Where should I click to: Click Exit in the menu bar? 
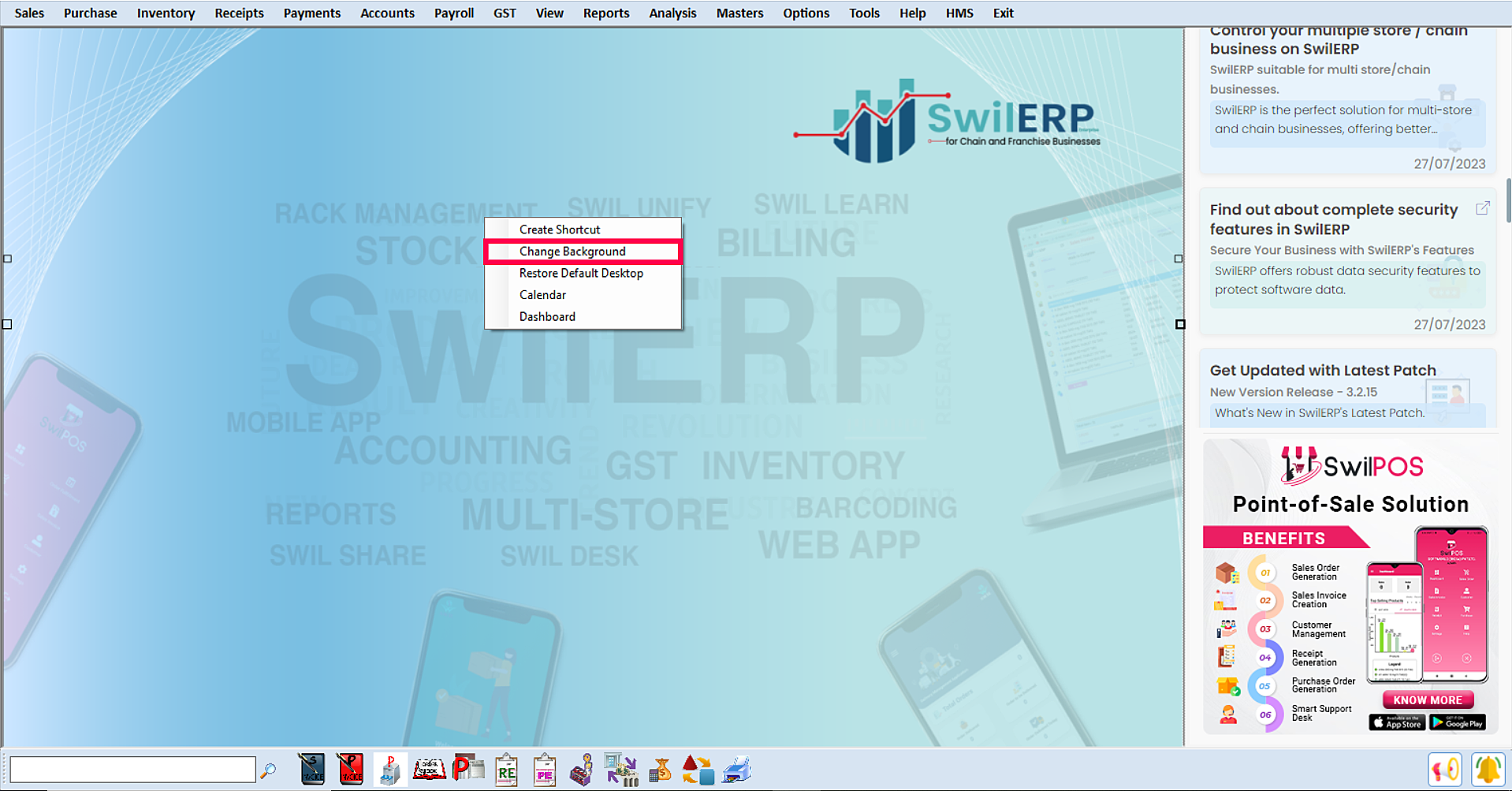pos(1003,13)
